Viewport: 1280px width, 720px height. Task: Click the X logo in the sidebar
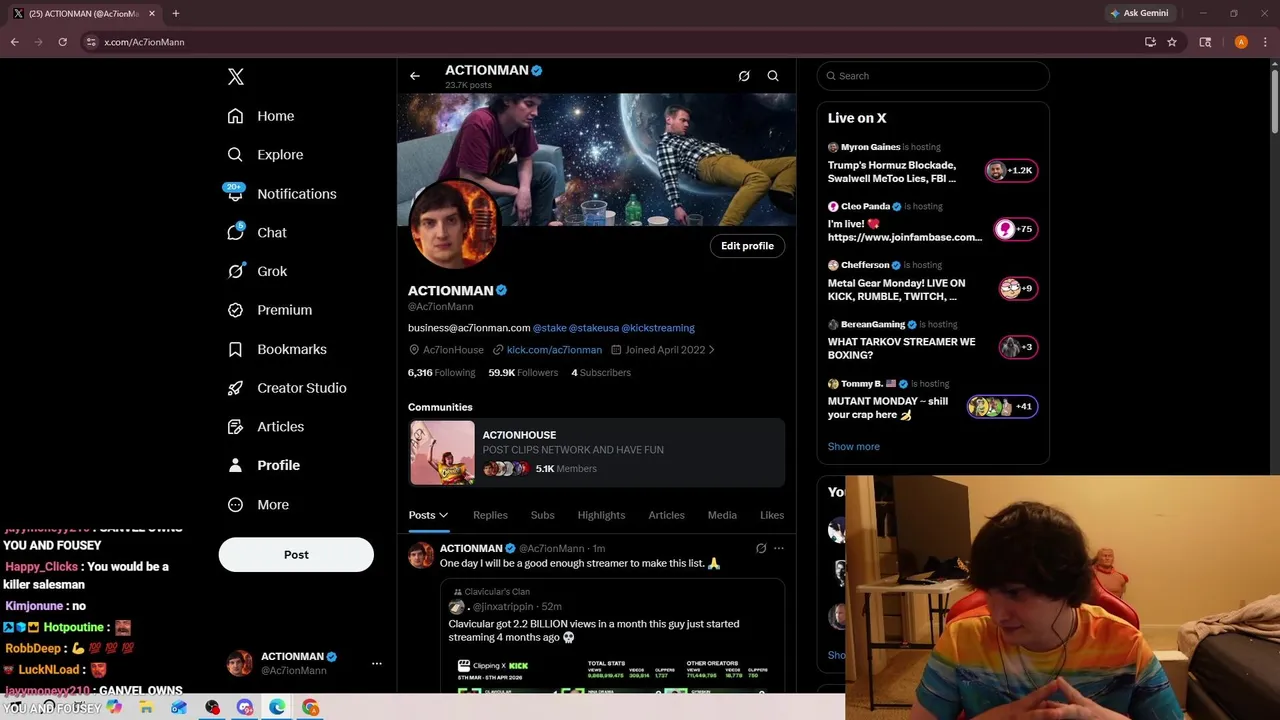[x=236, y=77]
